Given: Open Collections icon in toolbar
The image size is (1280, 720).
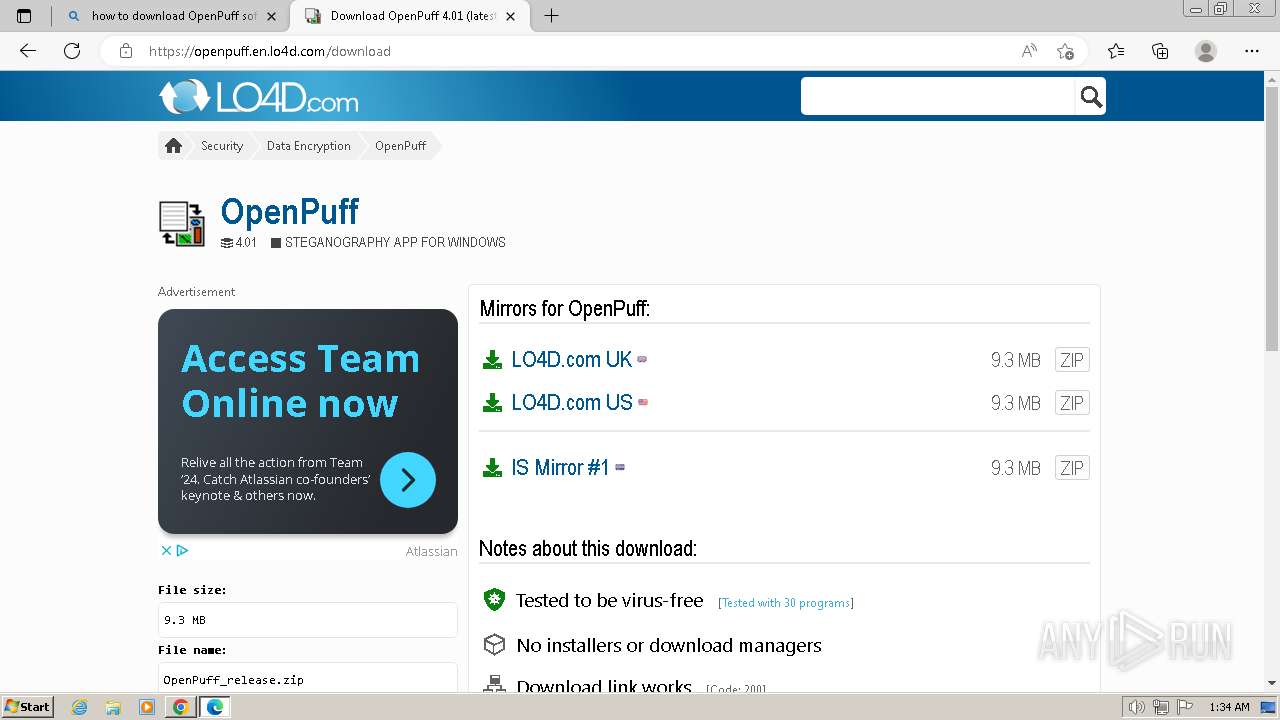Looking at the screenshot, I should point(1160,51).
